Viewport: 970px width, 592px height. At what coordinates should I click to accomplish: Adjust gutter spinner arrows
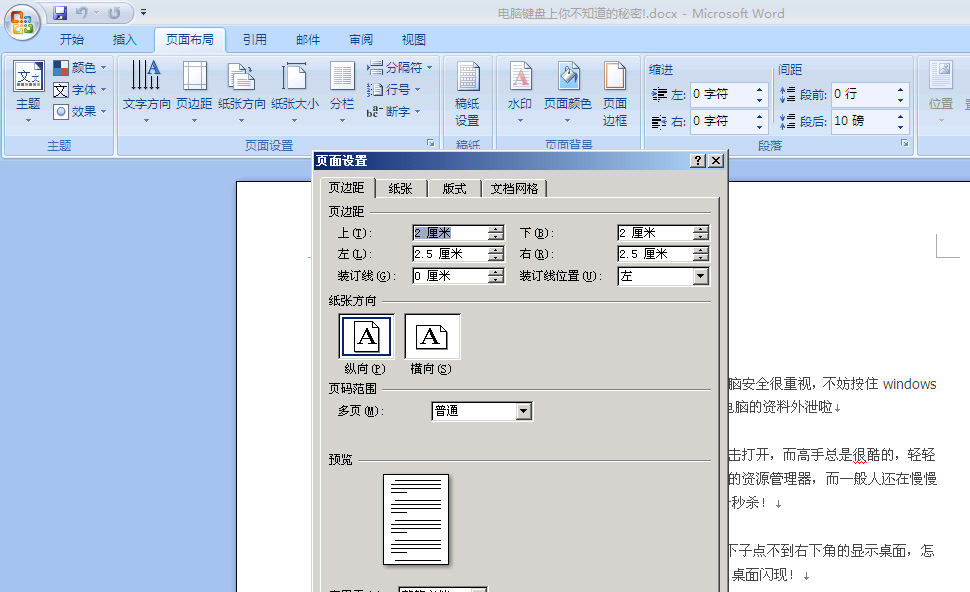[x=496, y=276]
